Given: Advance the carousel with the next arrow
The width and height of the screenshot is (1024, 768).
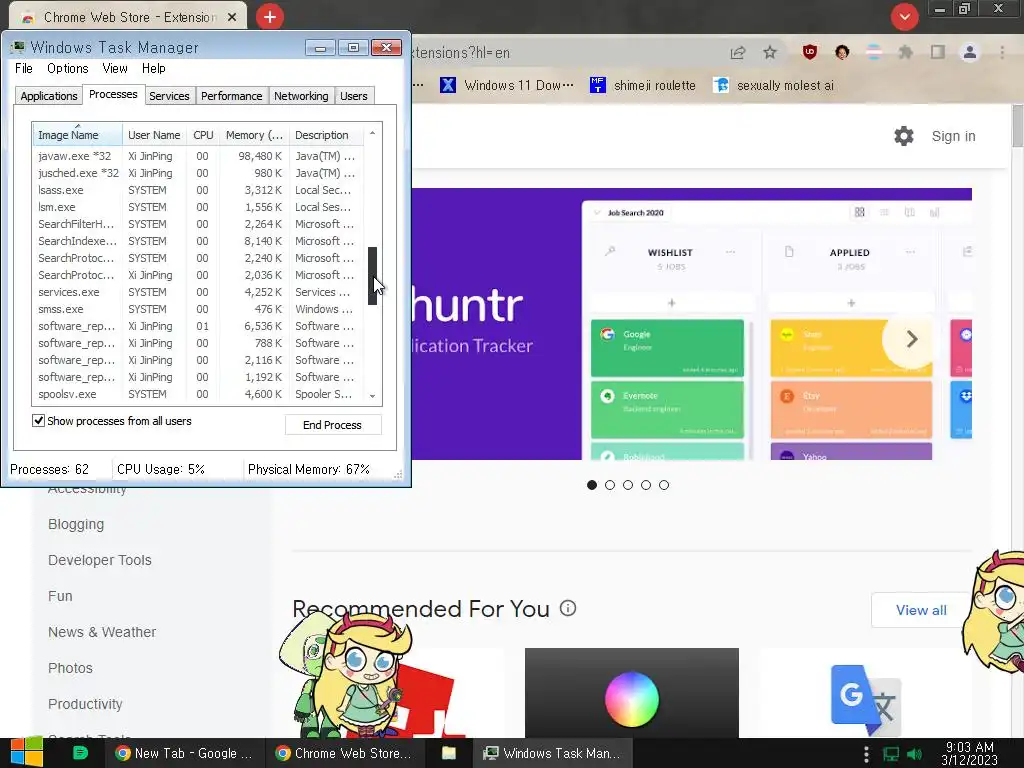Looking at the screenshot, I should (912, 339).
